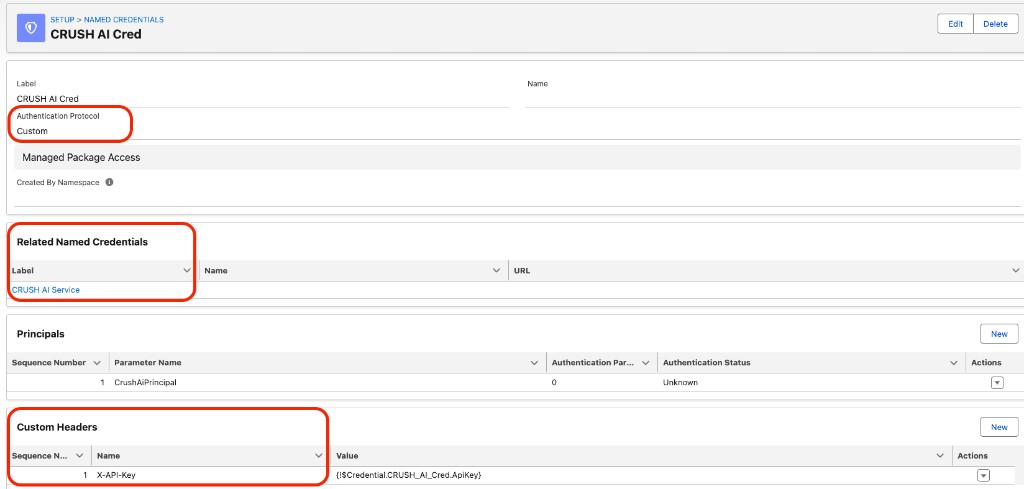Viewport: 1024px width, 489px height.
Task: Click the CRUSH AI Cred label value
Action: (48, 99)
